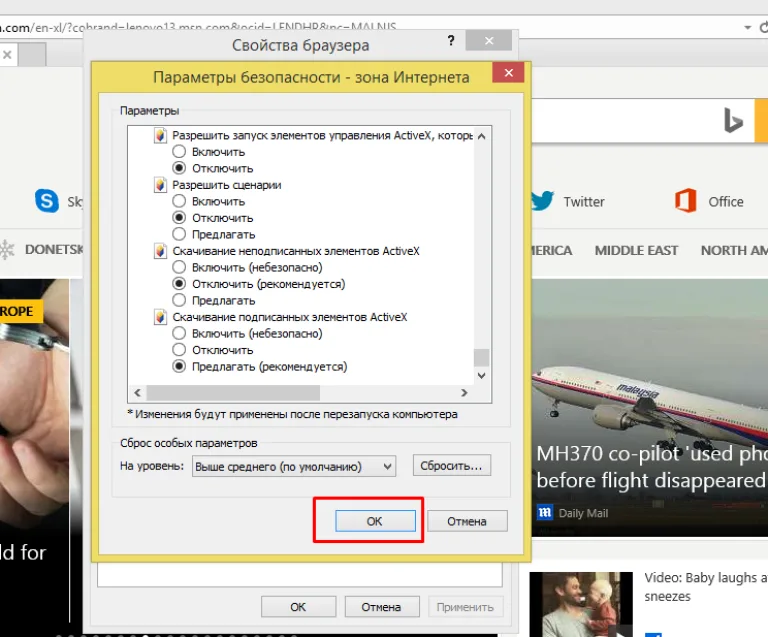Open the MH370 co-pilot headline
This screenshot has width=768, height=637.
(x=652, y=467)
